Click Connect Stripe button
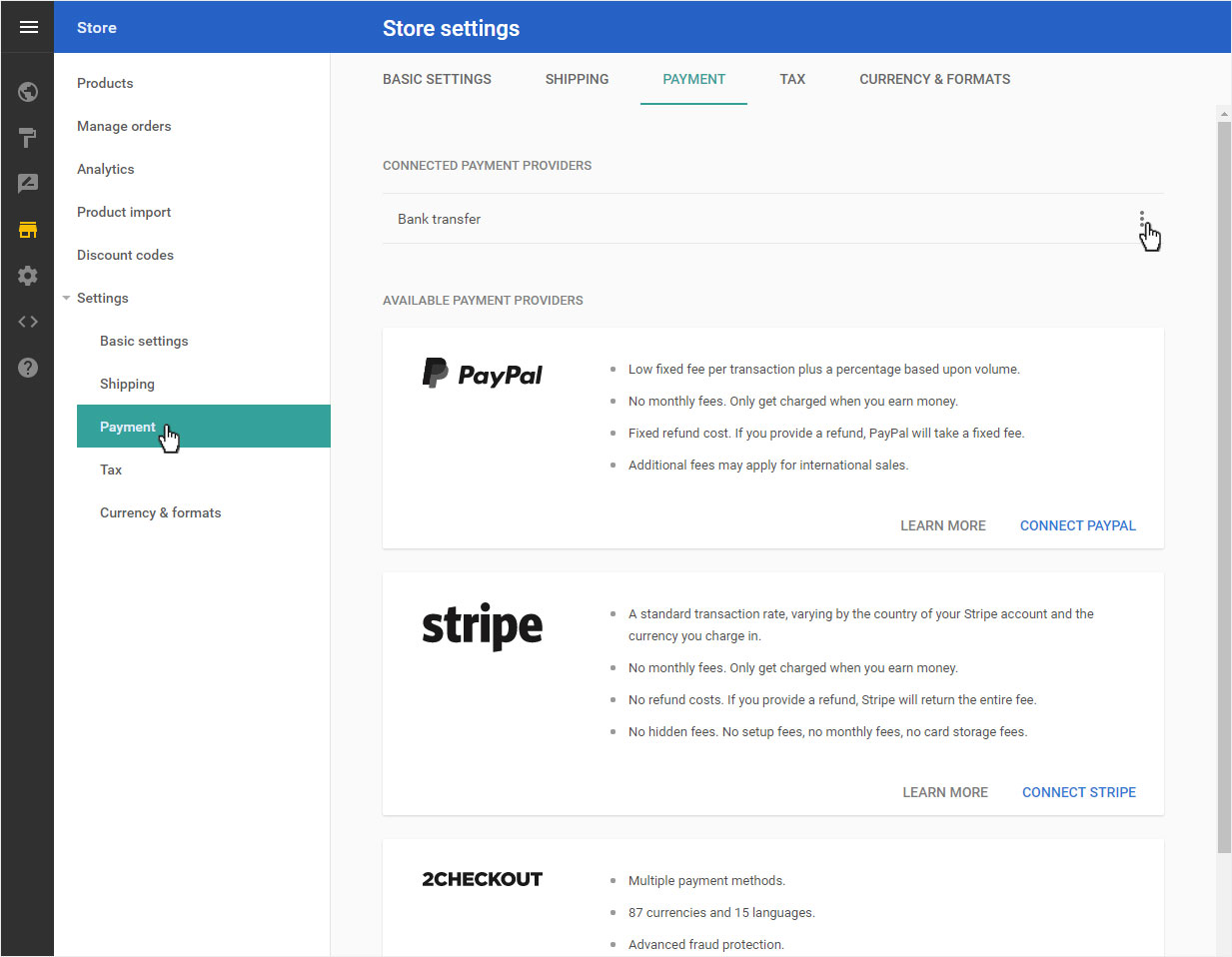The width and height of the screenshot is (1232, 957). 1078,792
